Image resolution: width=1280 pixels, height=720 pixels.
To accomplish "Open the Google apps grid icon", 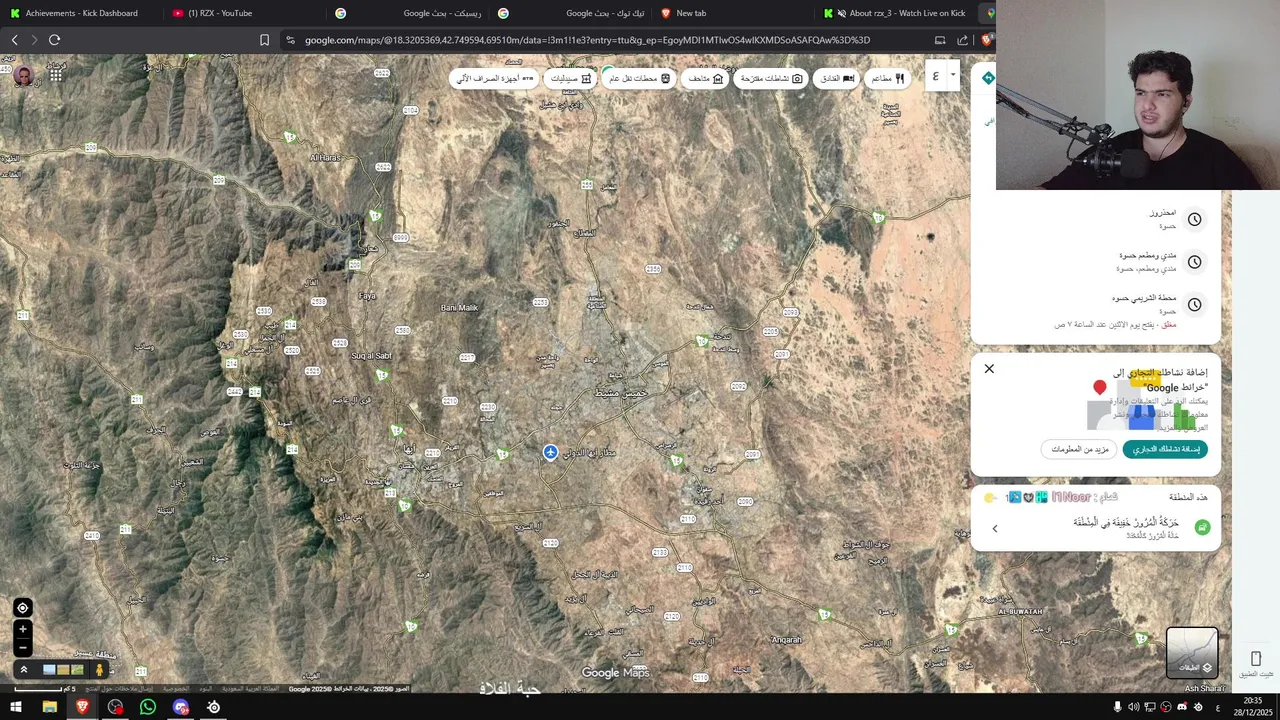I will (56, 74).
